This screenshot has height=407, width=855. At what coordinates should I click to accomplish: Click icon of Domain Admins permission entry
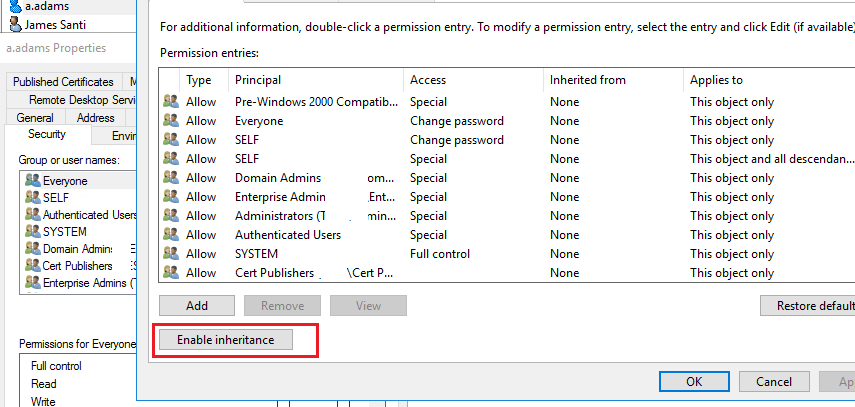(x=171, y=178)
